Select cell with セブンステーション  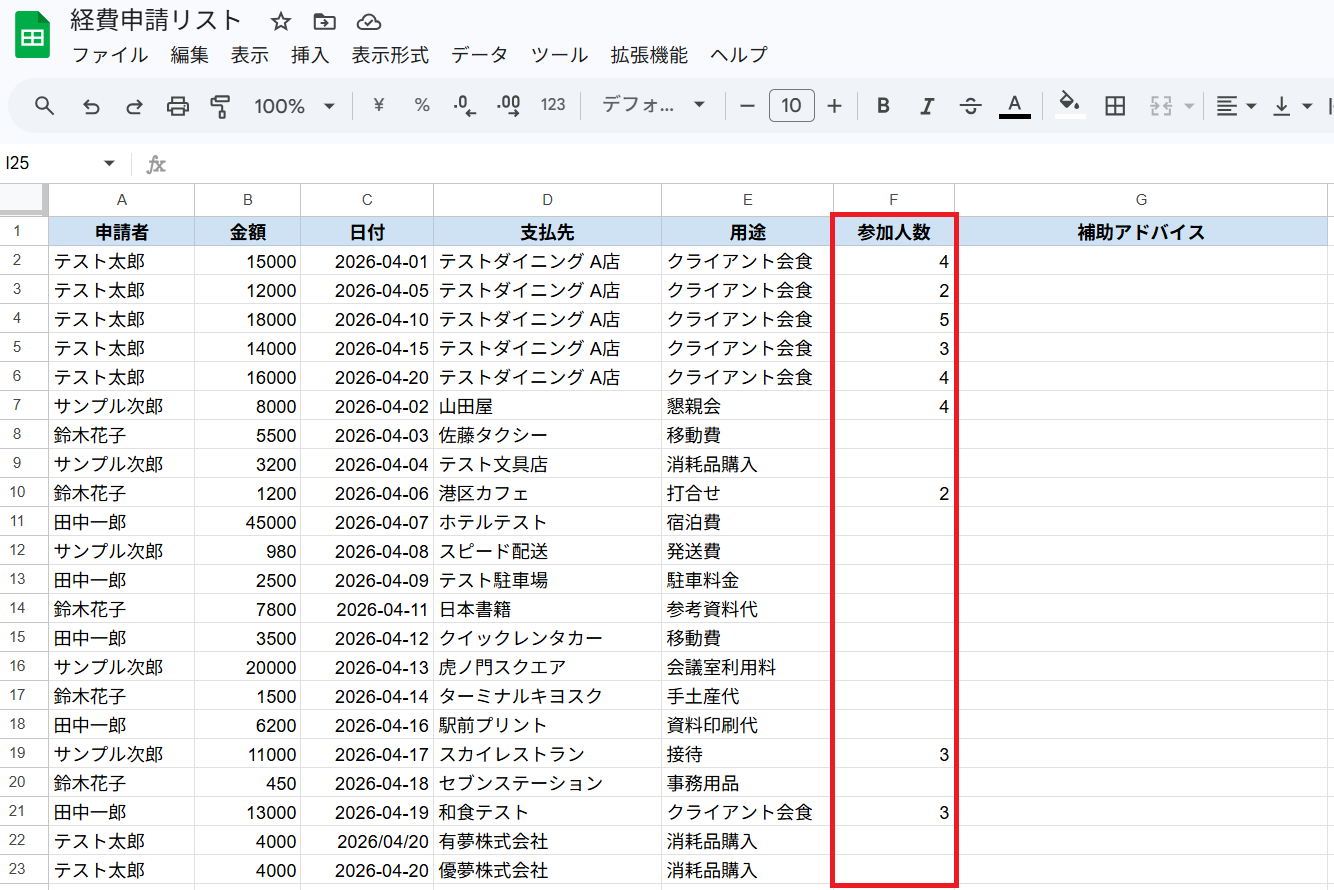(547, 783)
